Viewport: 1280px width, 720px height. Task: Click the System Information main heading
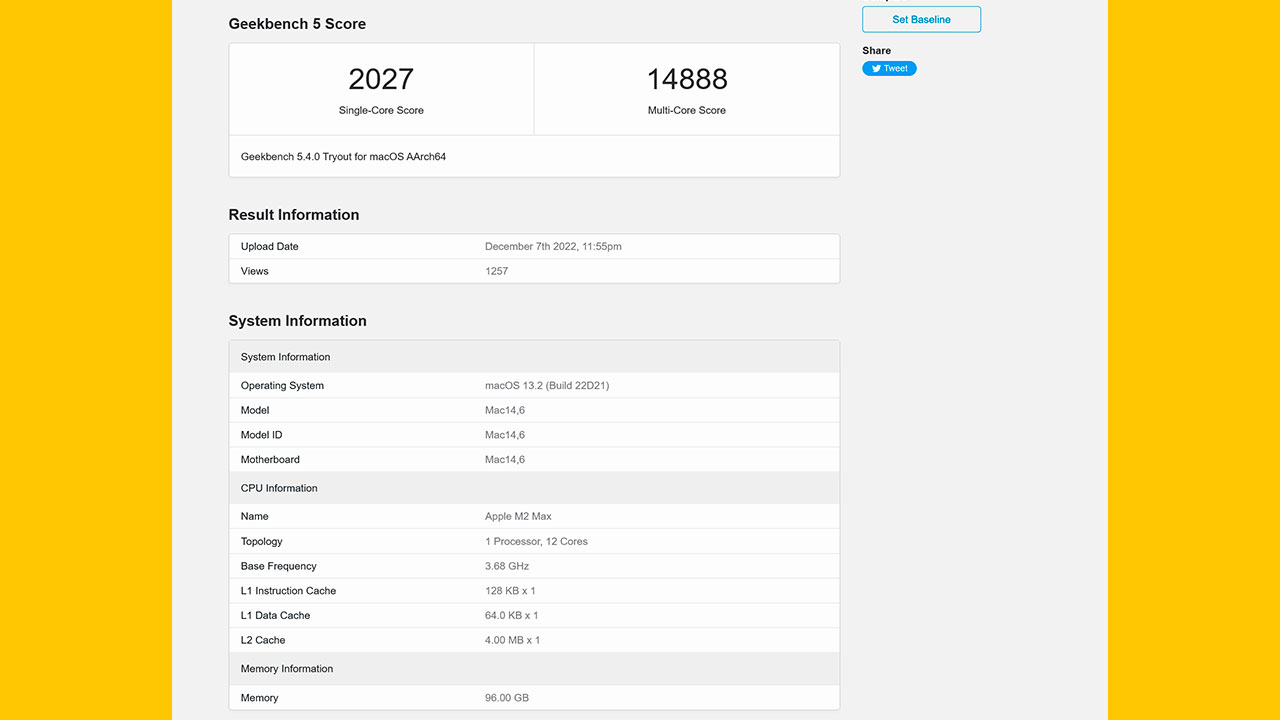pos(298,321)
